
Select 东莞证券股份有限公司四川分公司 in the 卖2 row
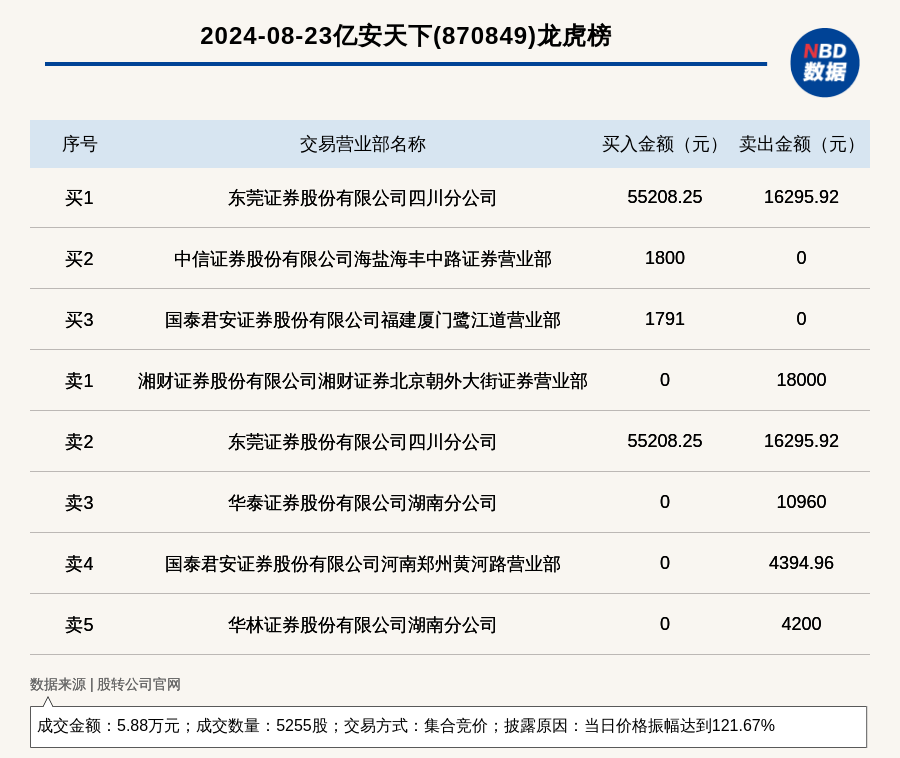tap(362, 442)
